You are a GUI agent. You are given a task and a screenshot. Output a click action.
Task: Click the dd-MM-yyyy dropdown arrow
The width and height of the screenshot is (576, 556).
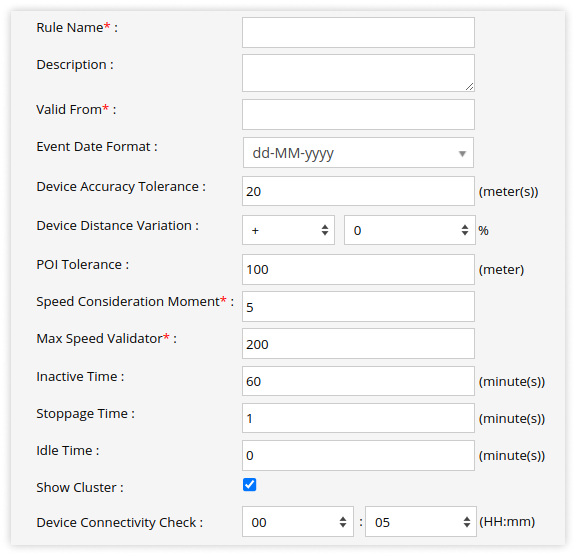point(462,154)
